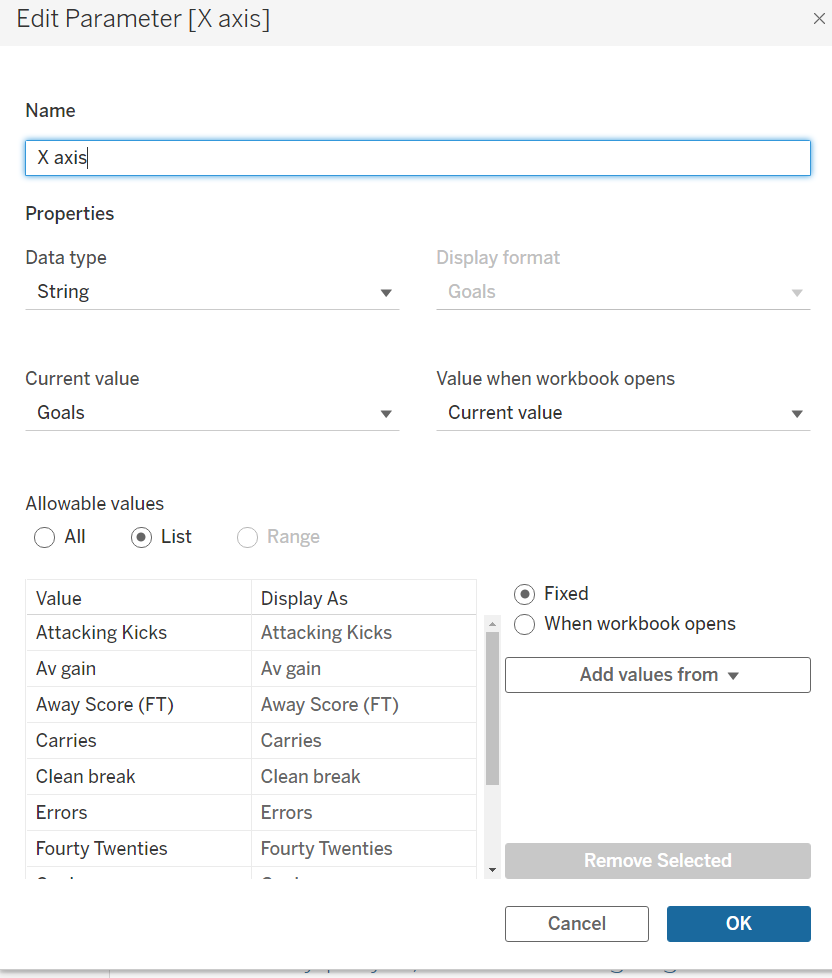
Task: Close the Edit Parameter dialog
Action: pos(819,19)
